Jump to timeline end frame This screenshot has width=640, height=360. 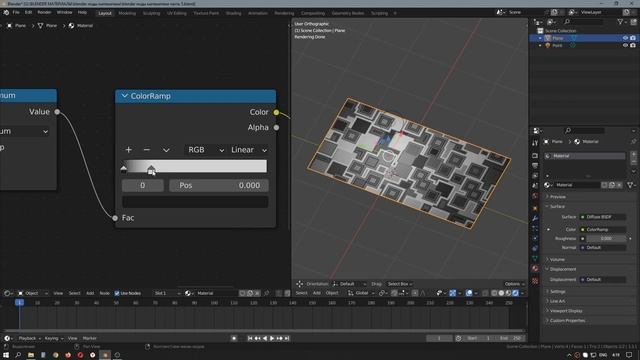click(x=287, y=338)
